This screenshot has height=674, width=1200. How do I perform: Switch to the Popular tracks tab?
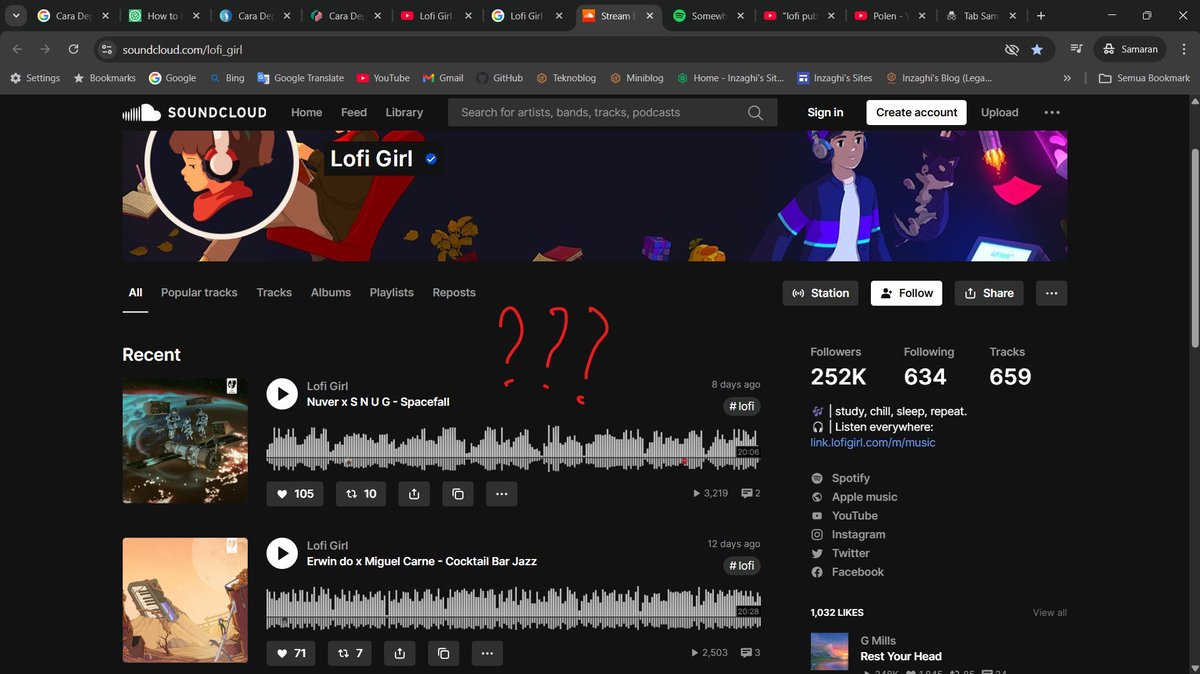coord(199,293)
